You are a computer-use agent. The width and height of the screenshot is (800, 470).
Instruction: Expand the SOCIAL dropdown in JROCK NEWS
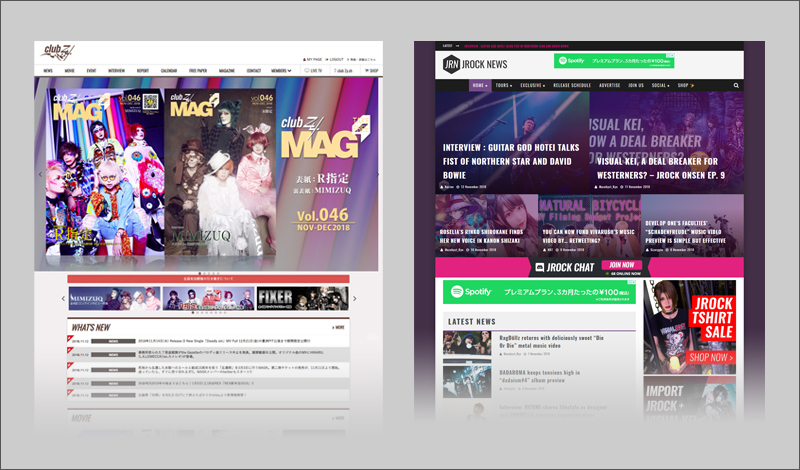pos(660,85)
